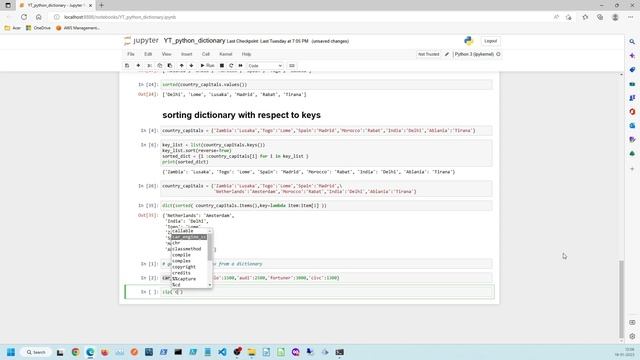Select 'compile' in autocomplete list

[x=181, y=255]
